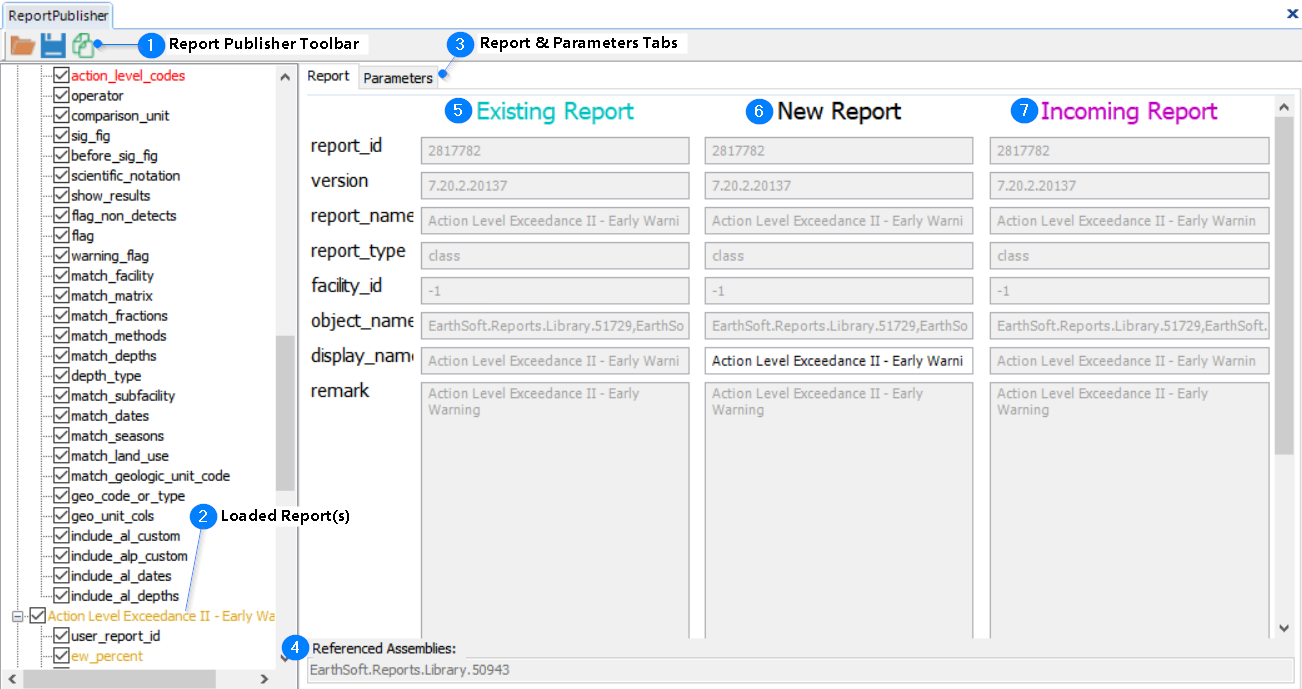Image resolution: width=1302 pixels, height=689 pixels.
Task: Disable the include_al_dates checkbox
Action: (x=61, y=575)
